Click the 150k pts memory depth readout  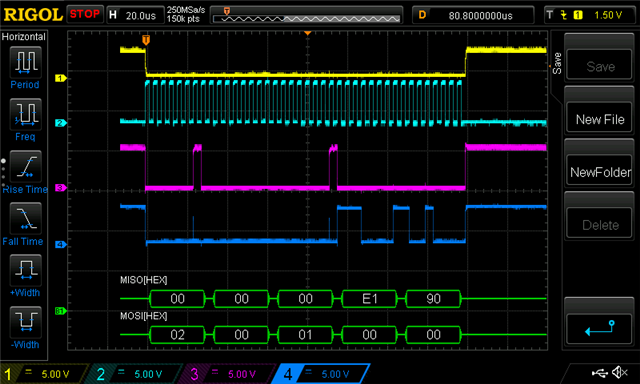[183, 19]
